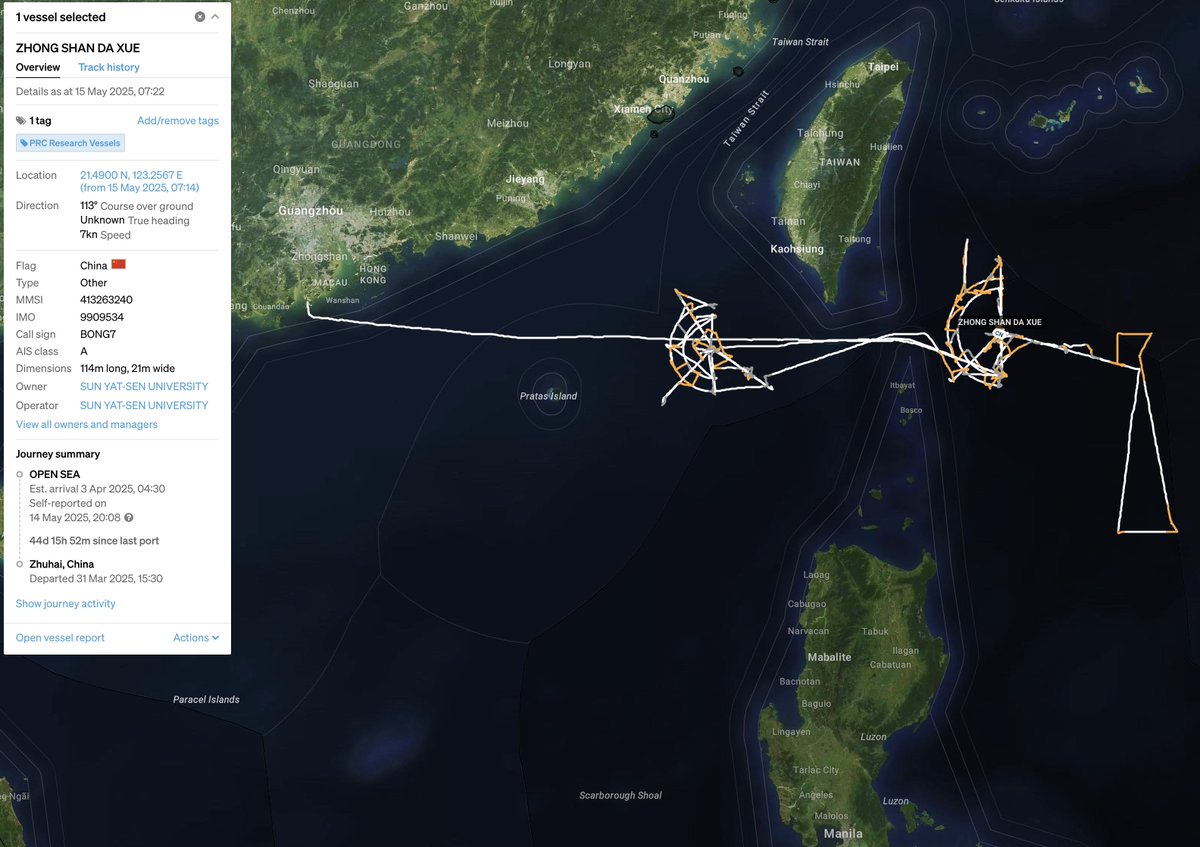Viewport: 1200px width, 847px height.
Task: Click the Xiamen City label
Action: pos(645,109)
